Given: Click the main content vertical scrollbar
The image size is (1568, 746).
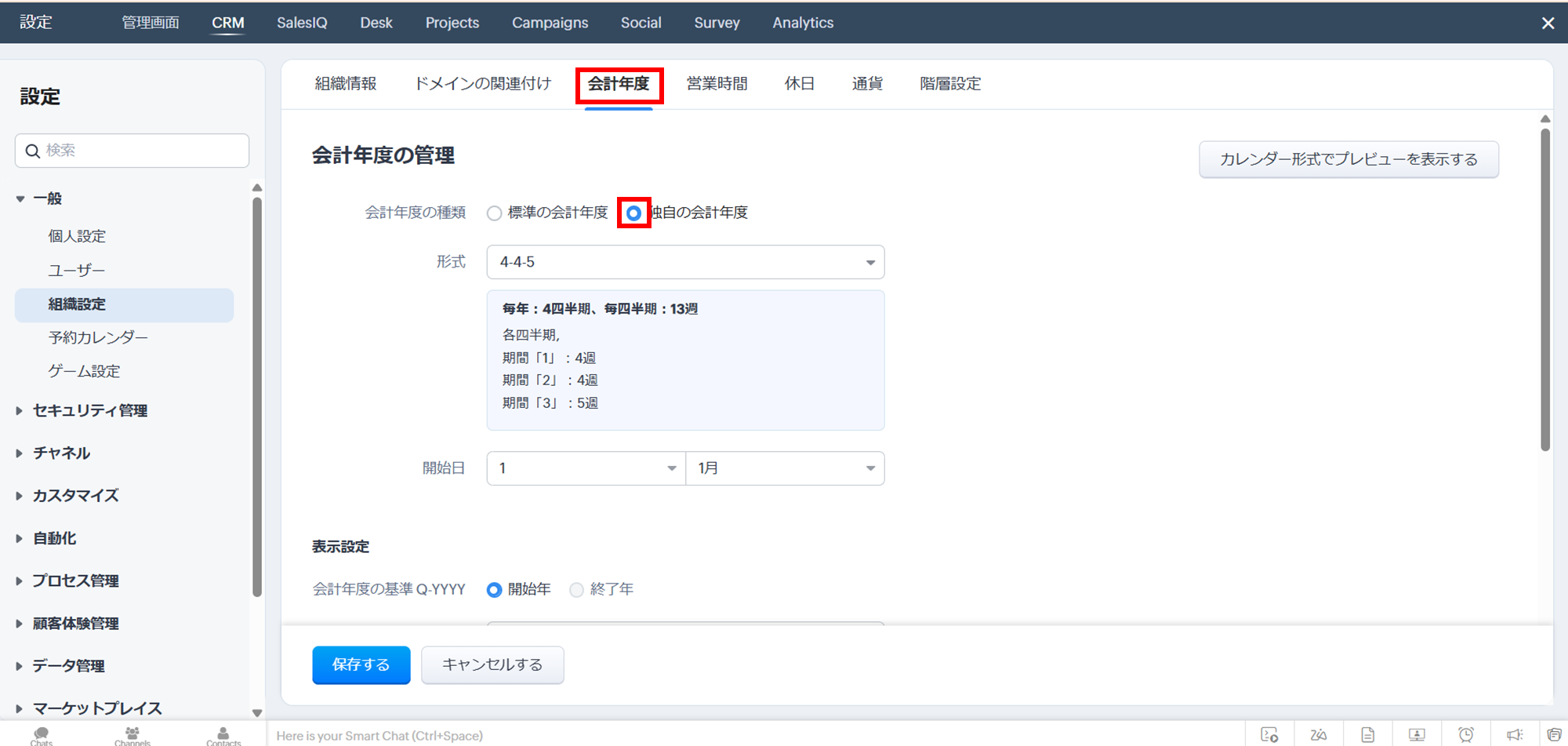Looking at the screenshot, I should (1545, 290).
